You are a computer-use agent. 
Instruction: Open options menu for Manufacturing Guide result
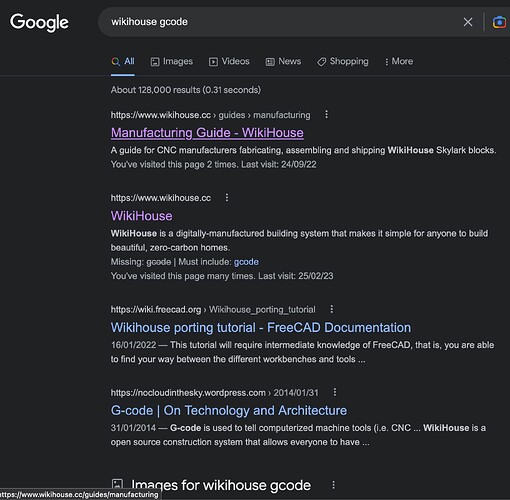pyautogui.click(x=326, y=114)
